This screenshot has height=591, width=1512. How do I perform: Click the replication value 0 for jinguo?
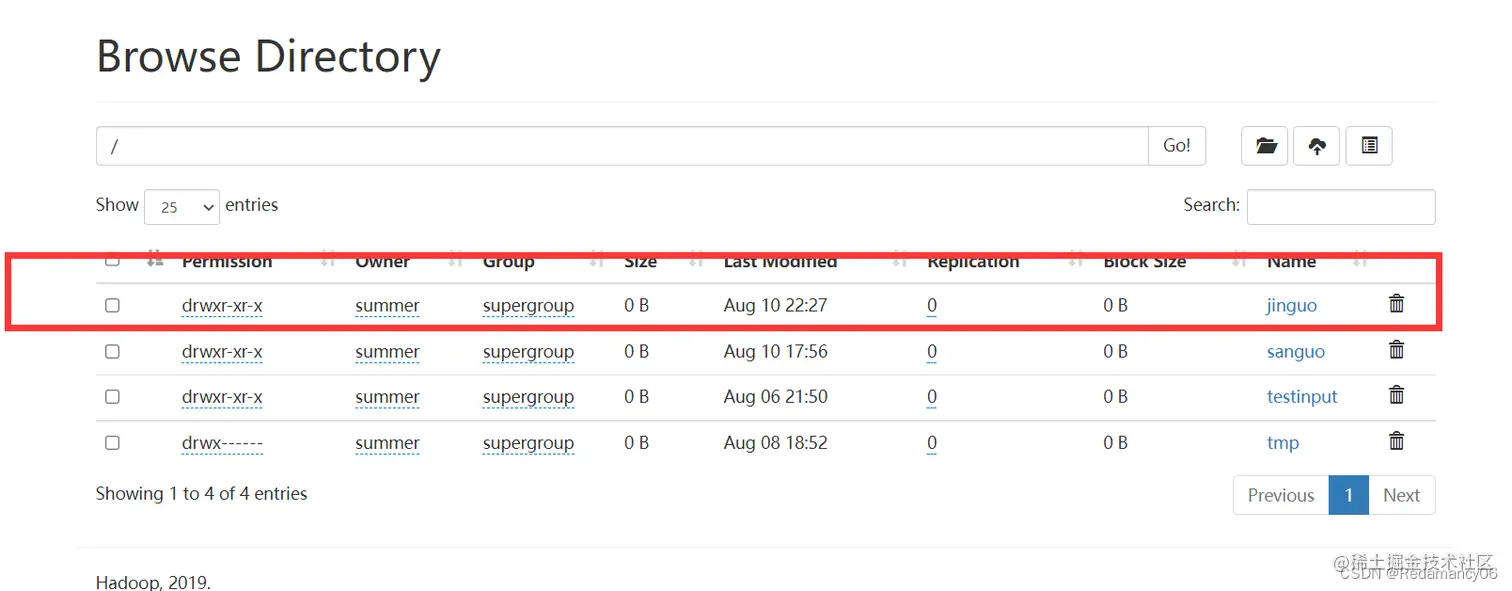(932, 305)
